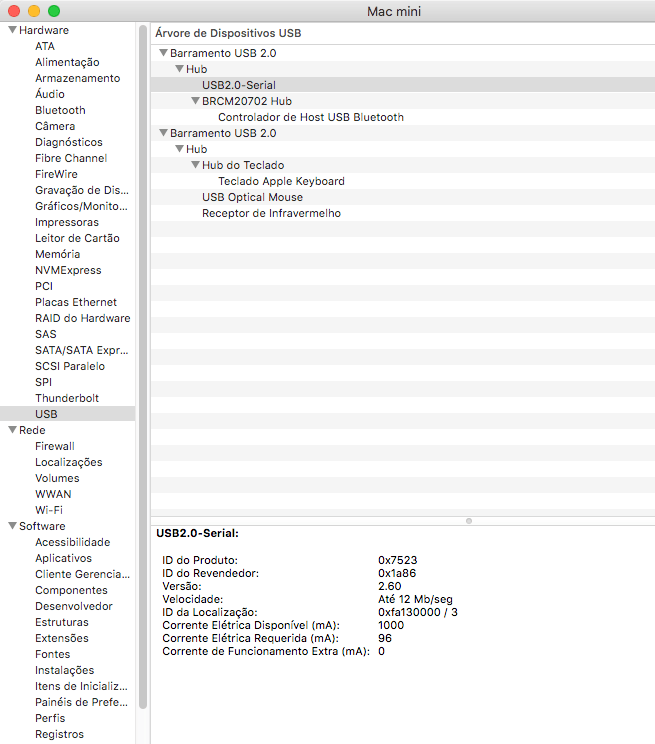Open PCI in the sidebar
Screen dimensions: 655x744
pyautogui.click(x=44, y=286)
